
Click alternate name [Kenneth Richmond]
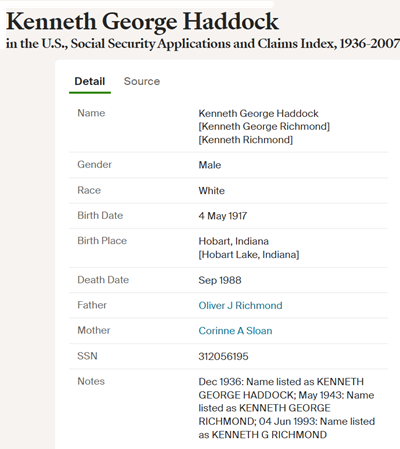point(246,140)
